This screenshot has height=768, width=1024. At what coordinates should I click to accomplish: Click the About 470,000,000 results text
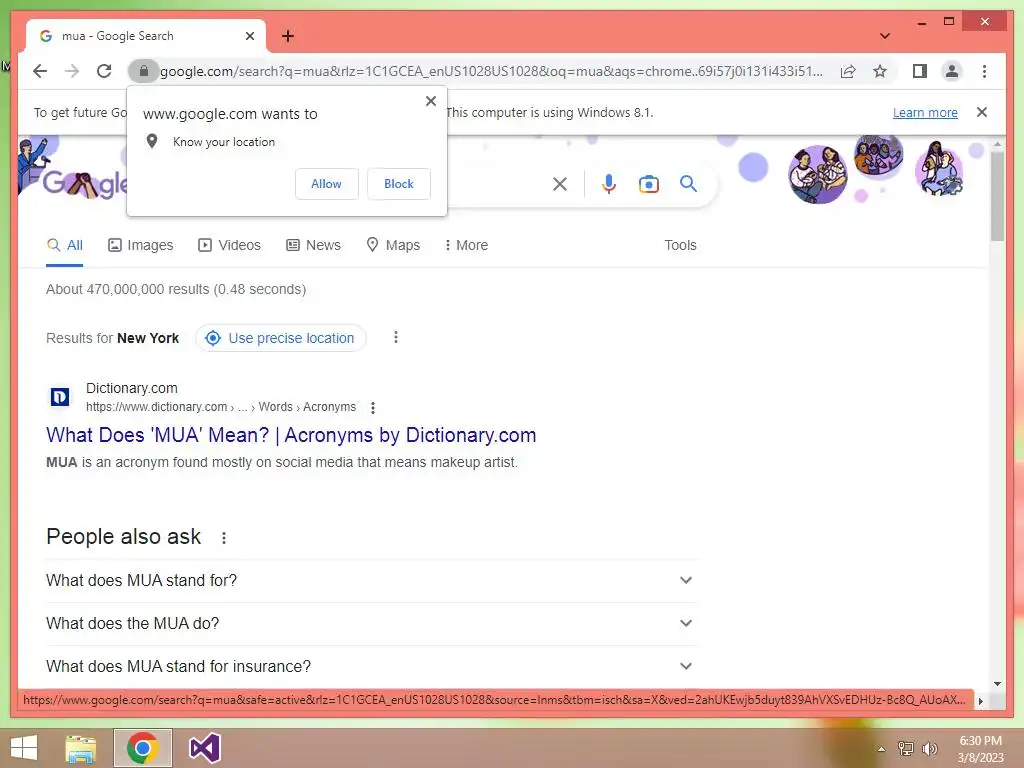[x=176, y=289]
